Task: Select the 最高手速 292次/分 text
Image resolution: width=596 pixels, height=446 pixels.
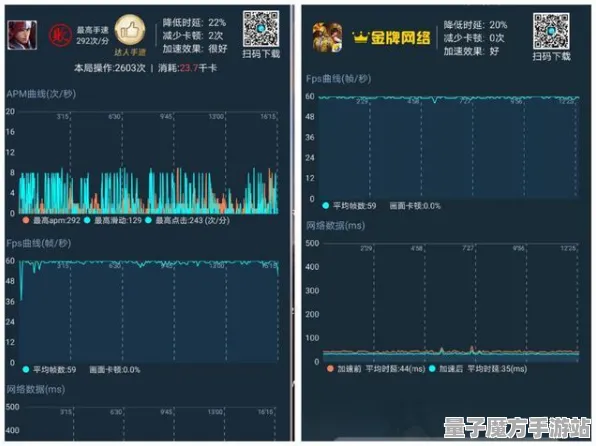Action: [x=92, y=35]
